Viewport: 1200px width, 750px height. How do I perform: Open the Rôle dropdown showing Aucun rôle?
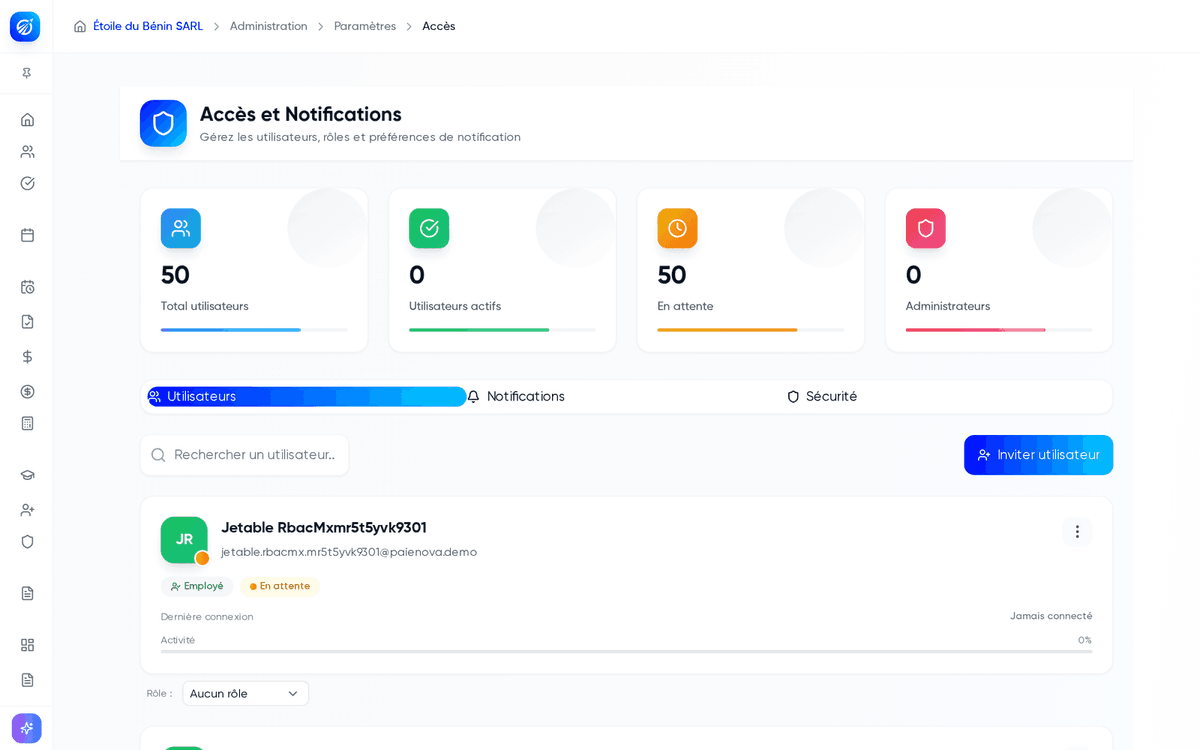246,694
